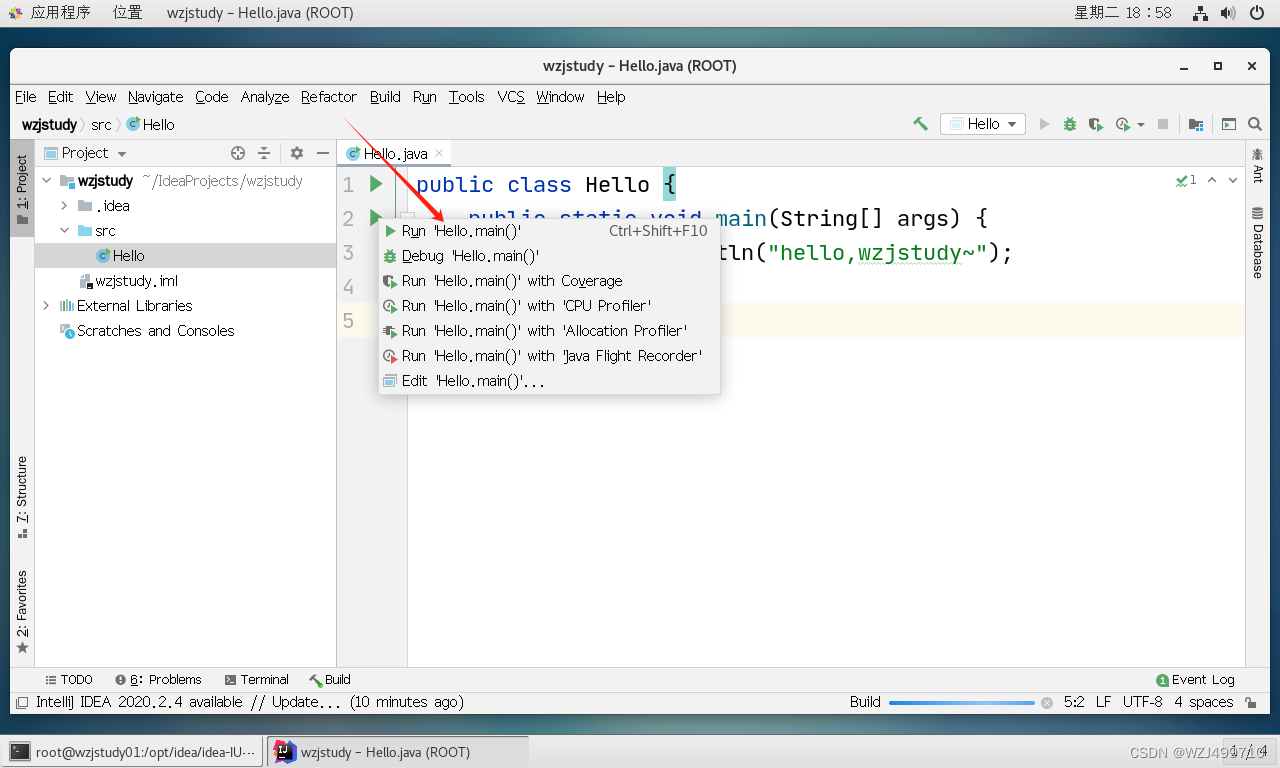Go to next highlighted problem down arrow
The height and width of the screenshot is (768, 1280).
pyautogui.click(x=1233, y=180)
